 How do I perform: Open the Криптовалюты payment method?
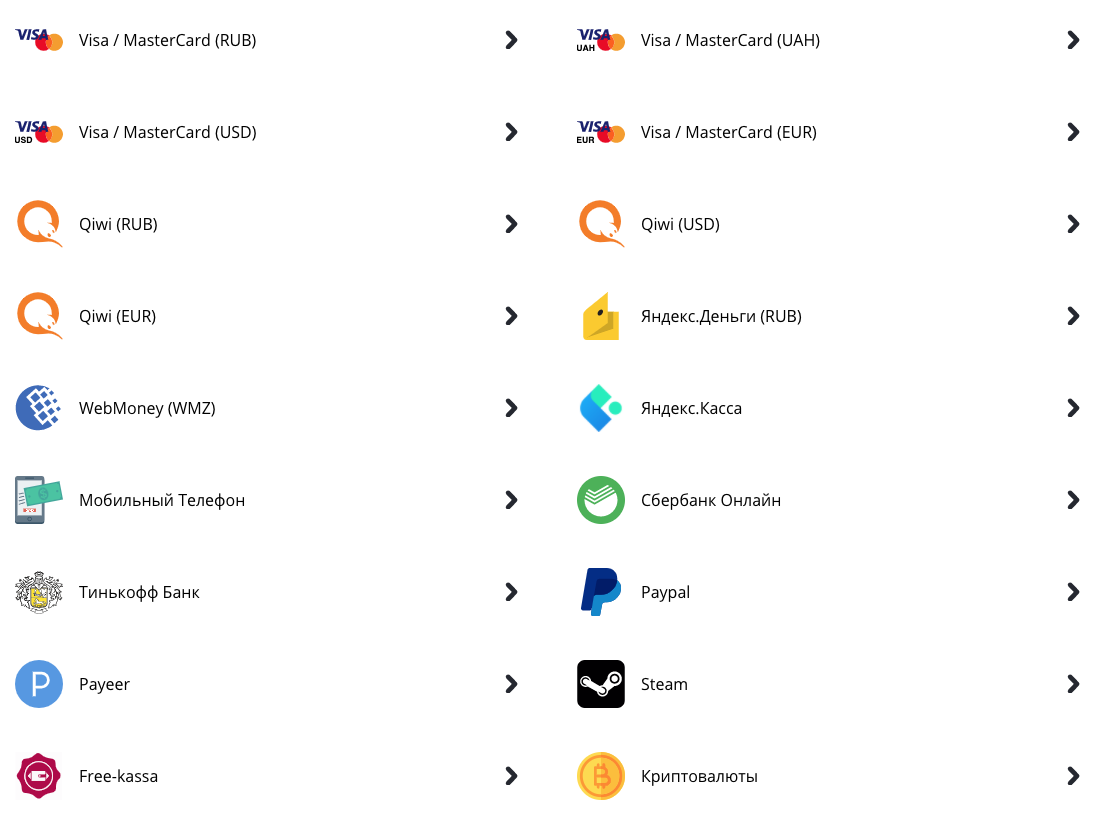[828, 776]
